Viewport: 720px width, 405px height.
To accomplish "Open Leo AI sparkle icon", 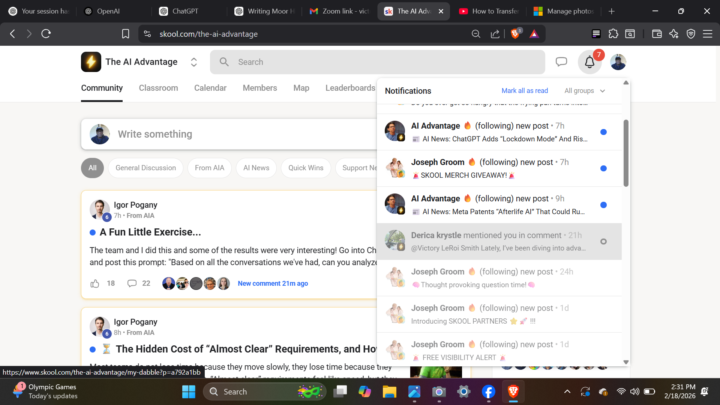I will [x=674, y=34].
